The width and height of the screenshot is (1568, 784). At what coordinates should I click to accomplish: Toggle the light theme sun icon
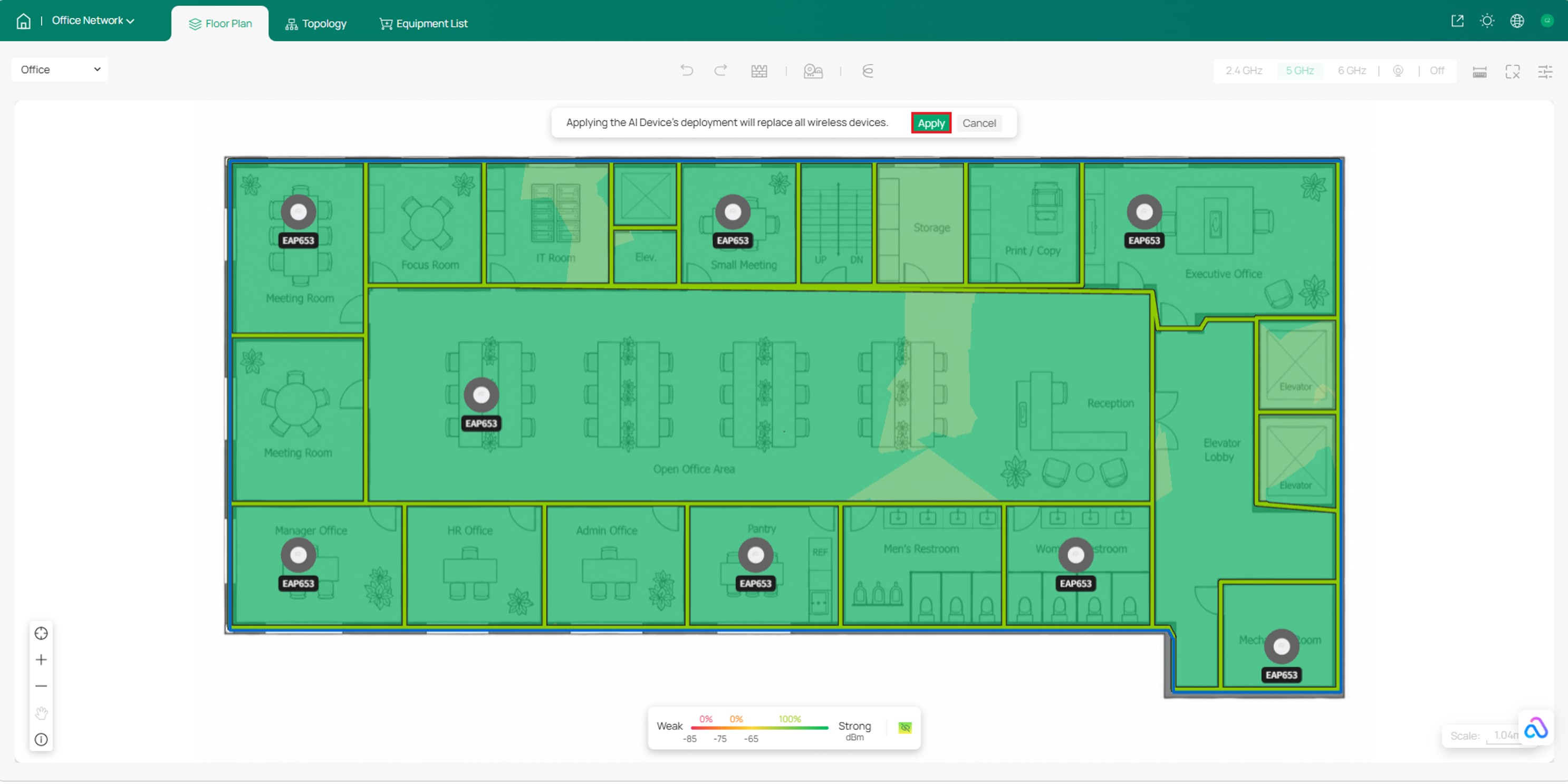click(x=1487, y=21)
